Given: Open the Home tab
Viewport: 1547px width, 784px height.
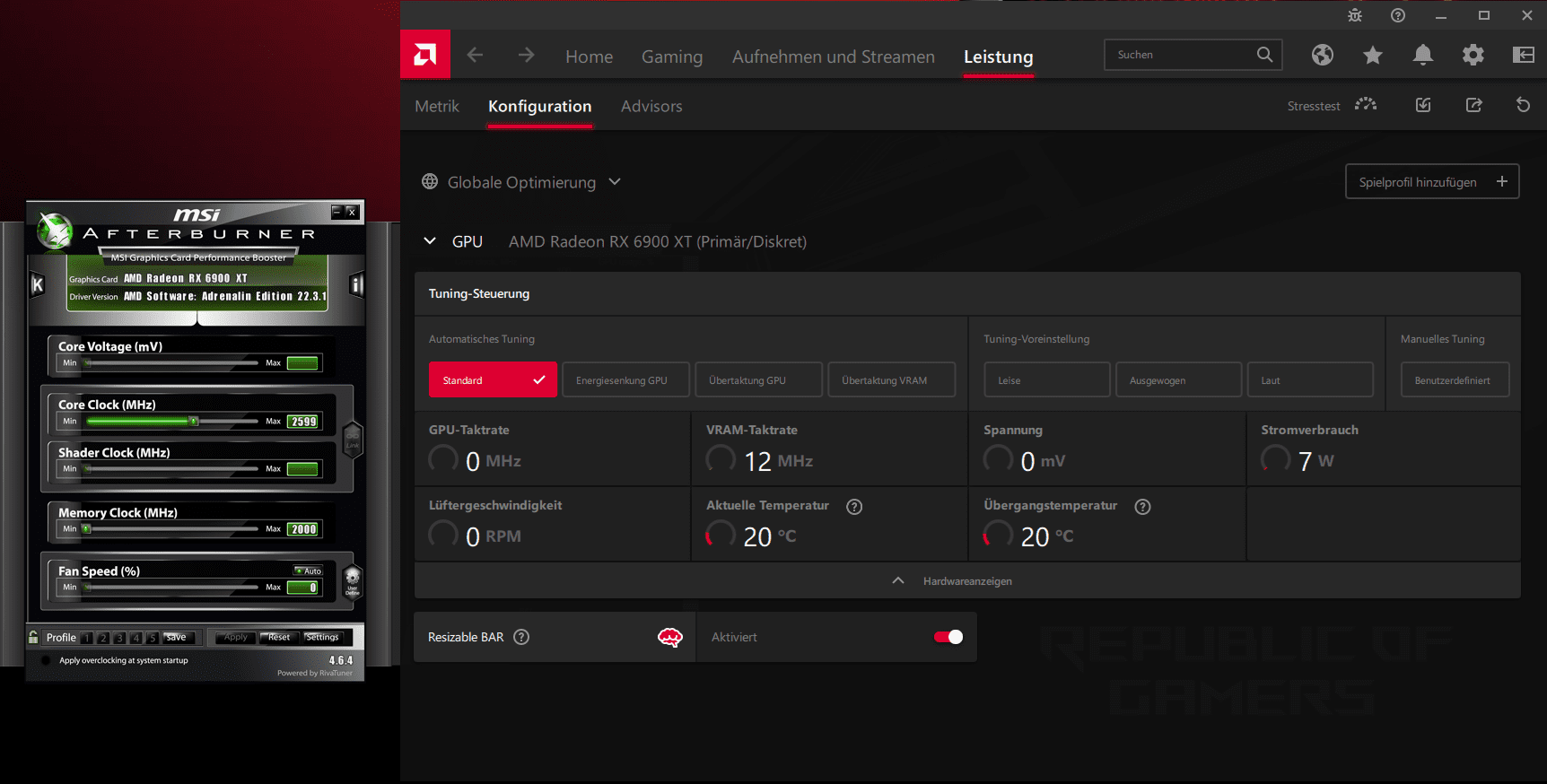Looking at the screenshot, I should (589, 57).
